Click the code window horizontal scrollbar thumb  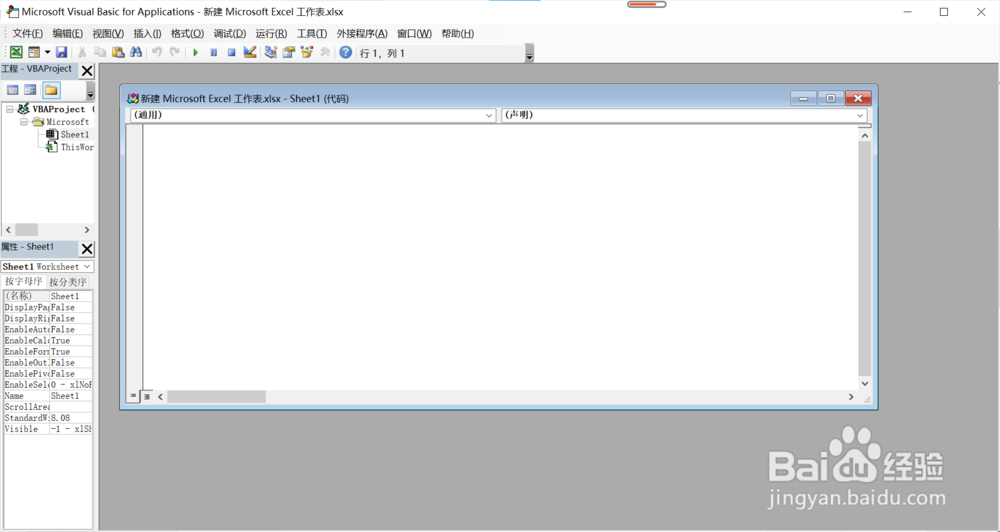tap(216, 397)
